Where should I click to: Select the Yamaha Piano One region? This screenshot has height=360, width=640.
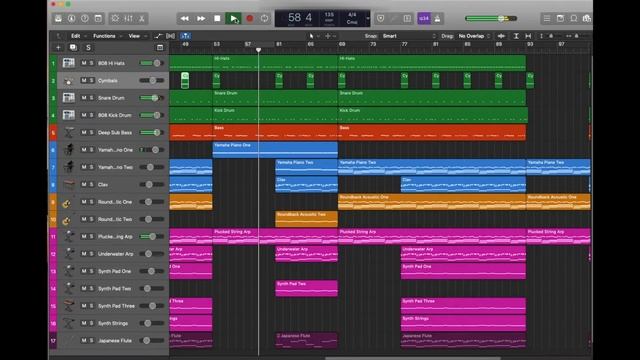(x=275, y=150)
